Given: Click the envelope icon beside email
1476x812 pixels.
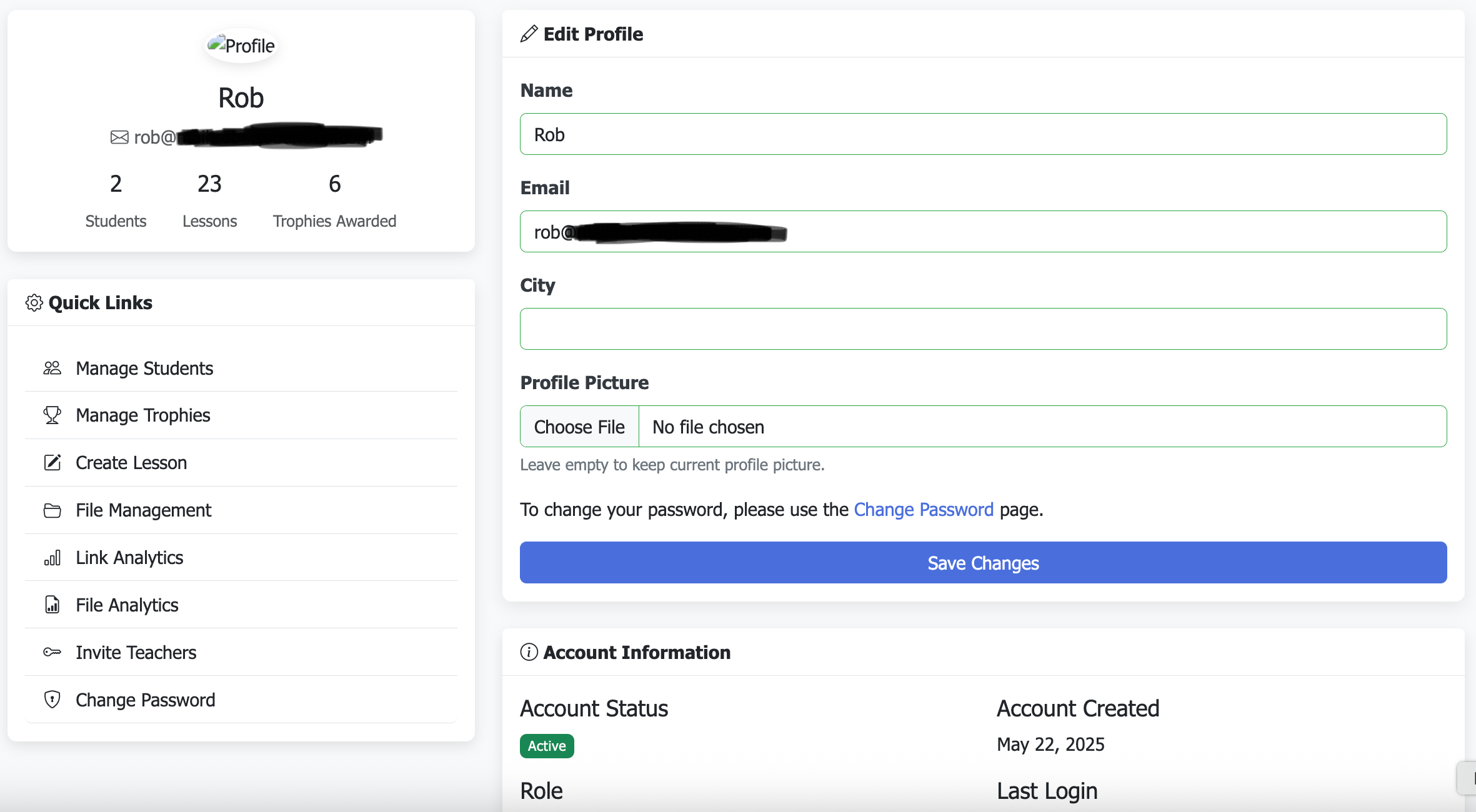Looking at the screenshot, I should coord(119,137).
